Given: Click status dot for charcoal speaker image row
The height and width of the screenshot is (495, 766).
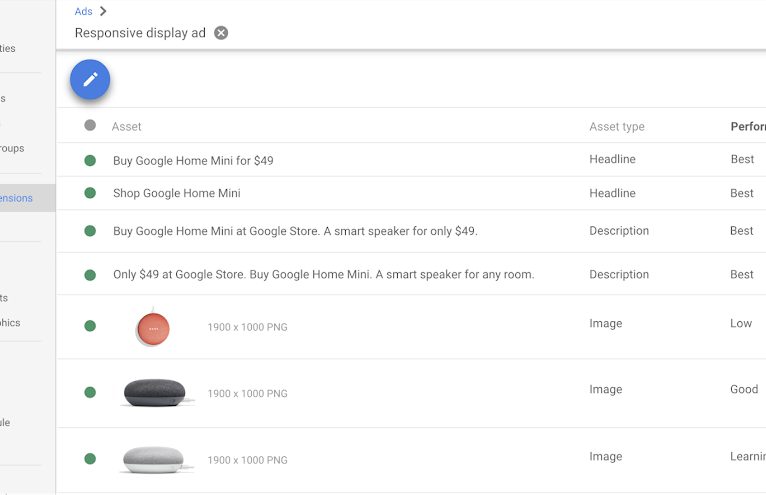Looking at the screenshot, I should [x=90, y=392].
